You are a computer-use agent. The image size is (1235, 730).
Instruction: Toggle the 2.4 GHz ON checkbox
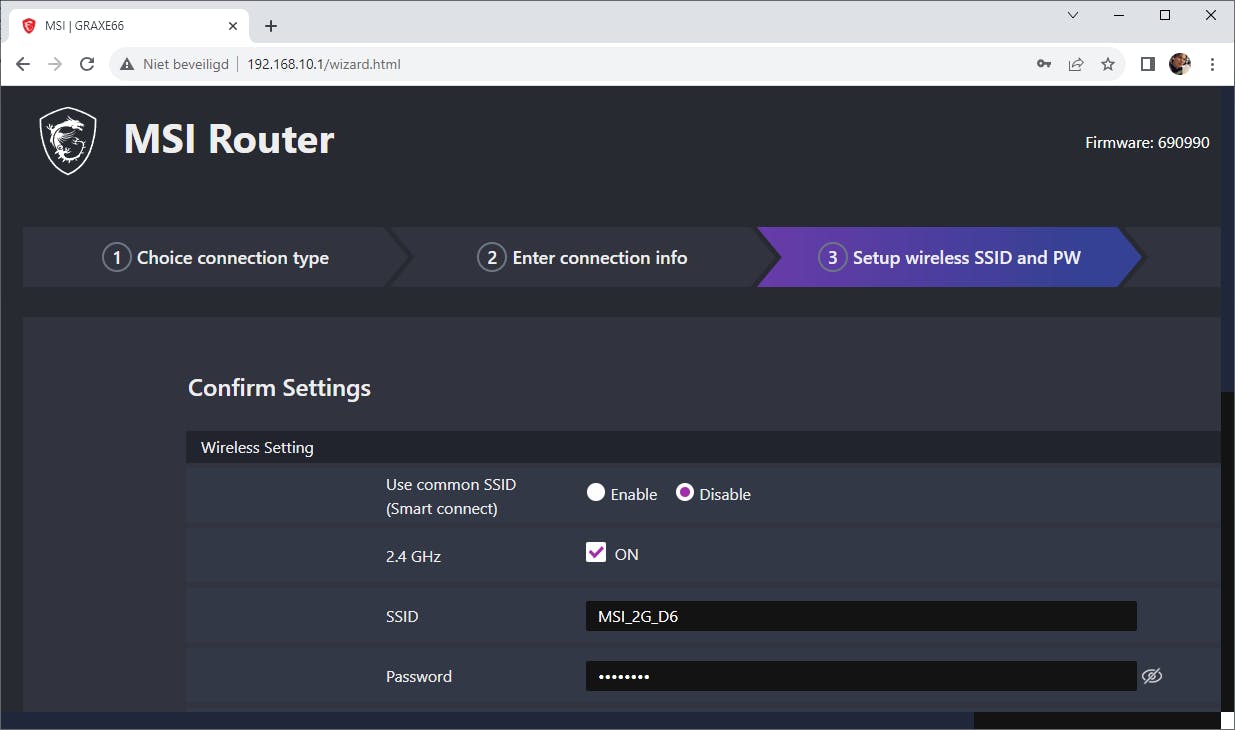point(596,552)
